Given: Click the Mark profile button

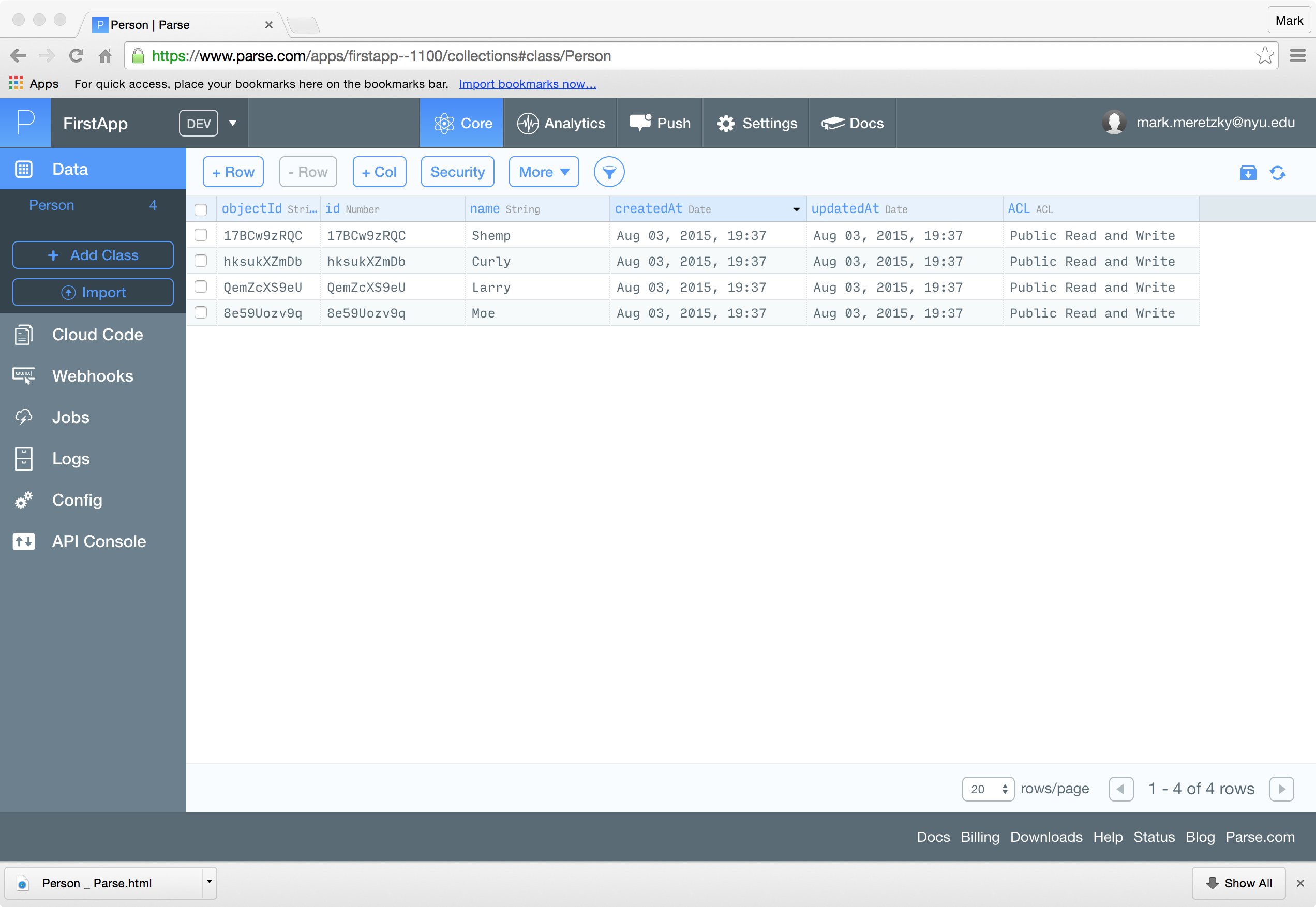Looking at the screenshot, I should click(x=1289, y=21).
